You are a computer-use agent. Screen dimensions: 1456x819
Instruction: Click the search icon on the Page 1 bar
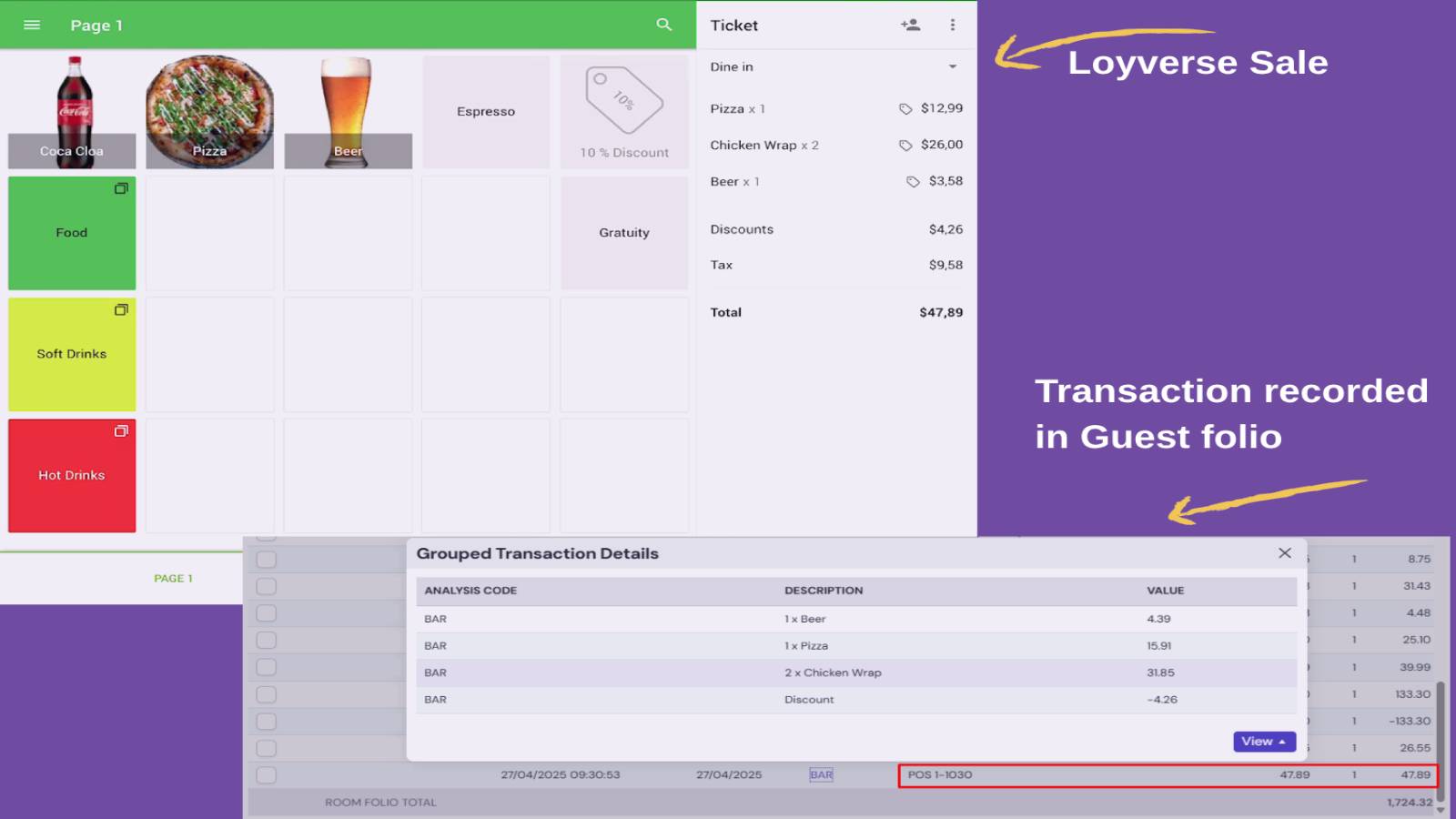(662, 25)
